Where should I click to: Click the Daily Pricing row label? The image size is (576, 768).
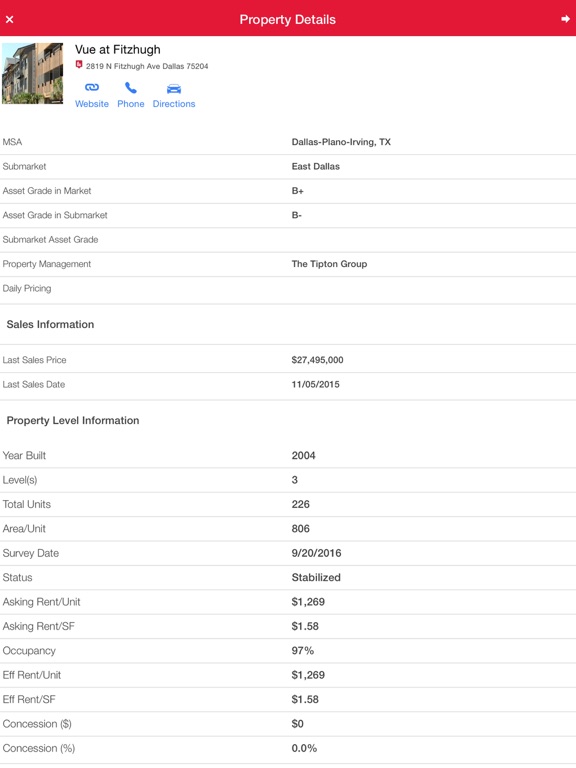[27, 288]
